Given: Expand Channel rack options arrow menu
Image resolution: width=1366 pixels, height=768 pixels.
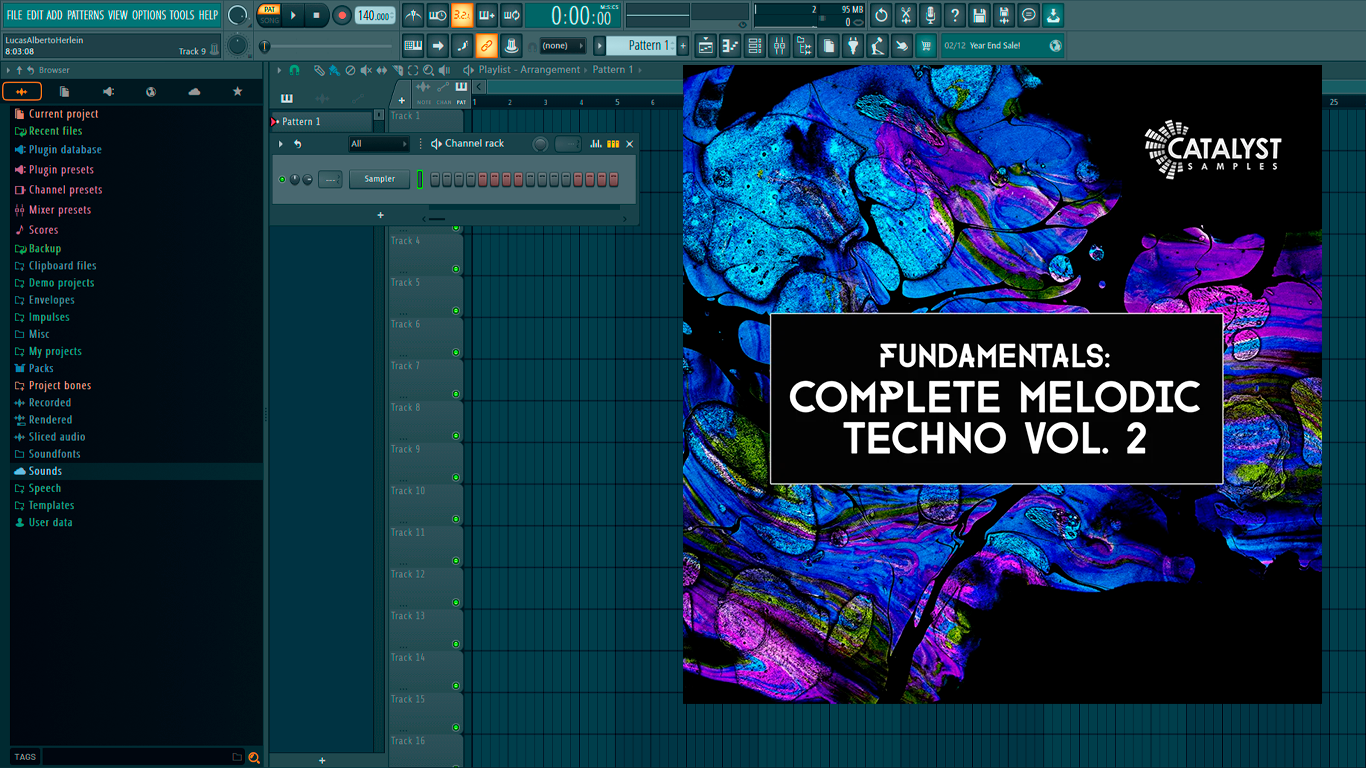Looking at the screenshot, I should (x=280, y=144).
